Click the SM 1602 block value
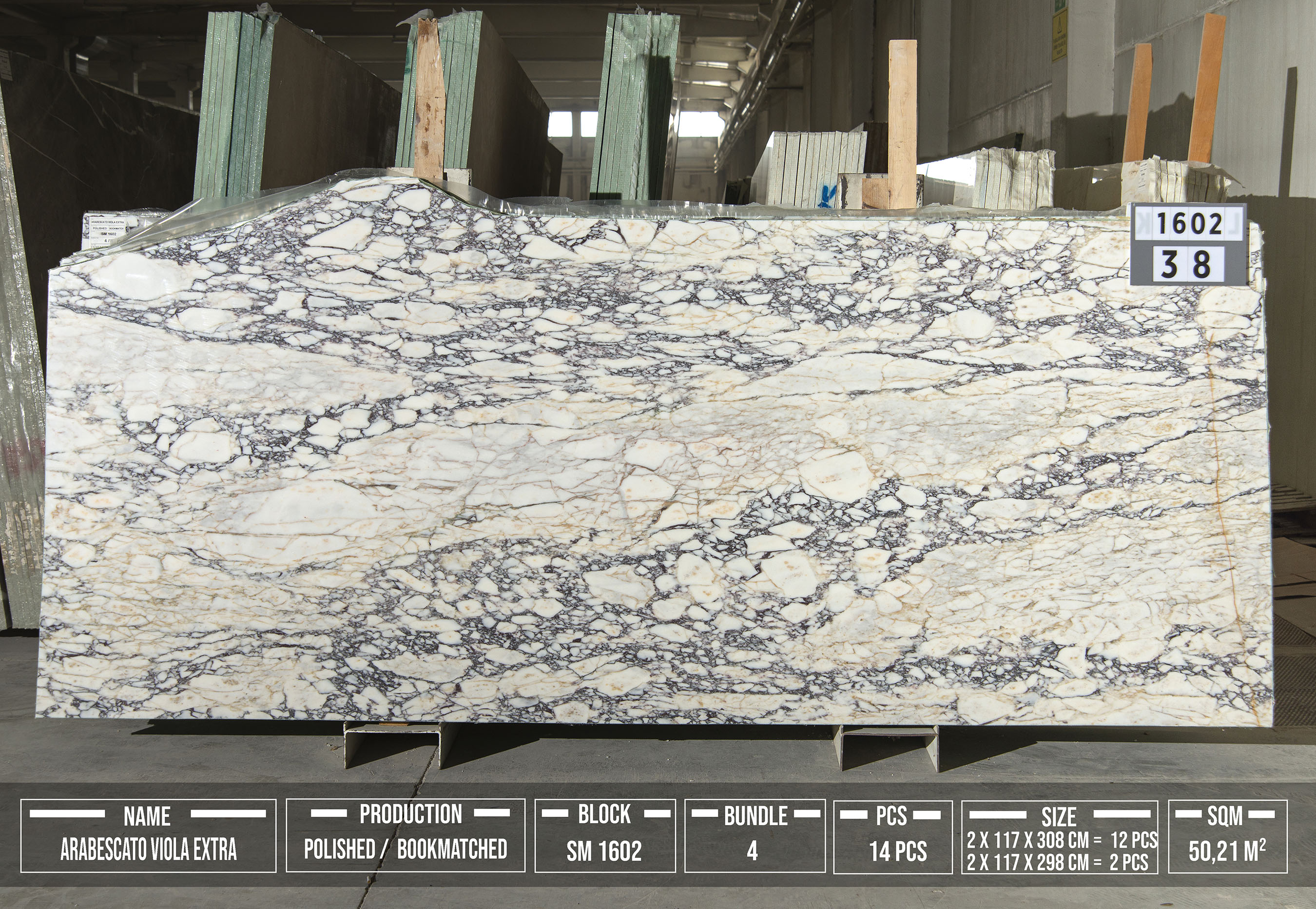Screen dimensions: 1316x909 604,852
